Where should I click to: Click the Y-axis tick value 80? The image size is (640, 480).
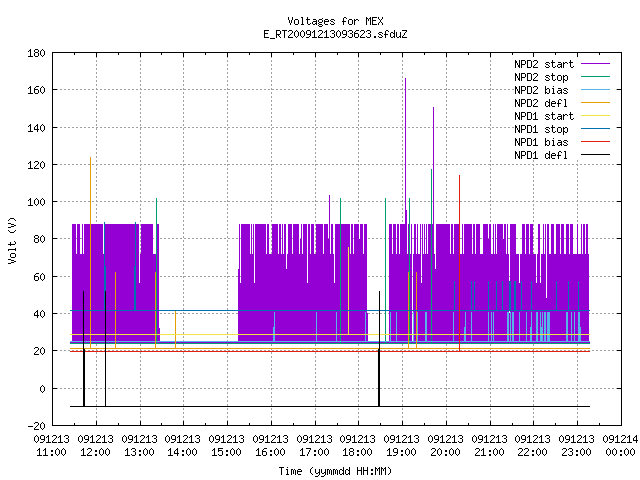coord(39,239)
